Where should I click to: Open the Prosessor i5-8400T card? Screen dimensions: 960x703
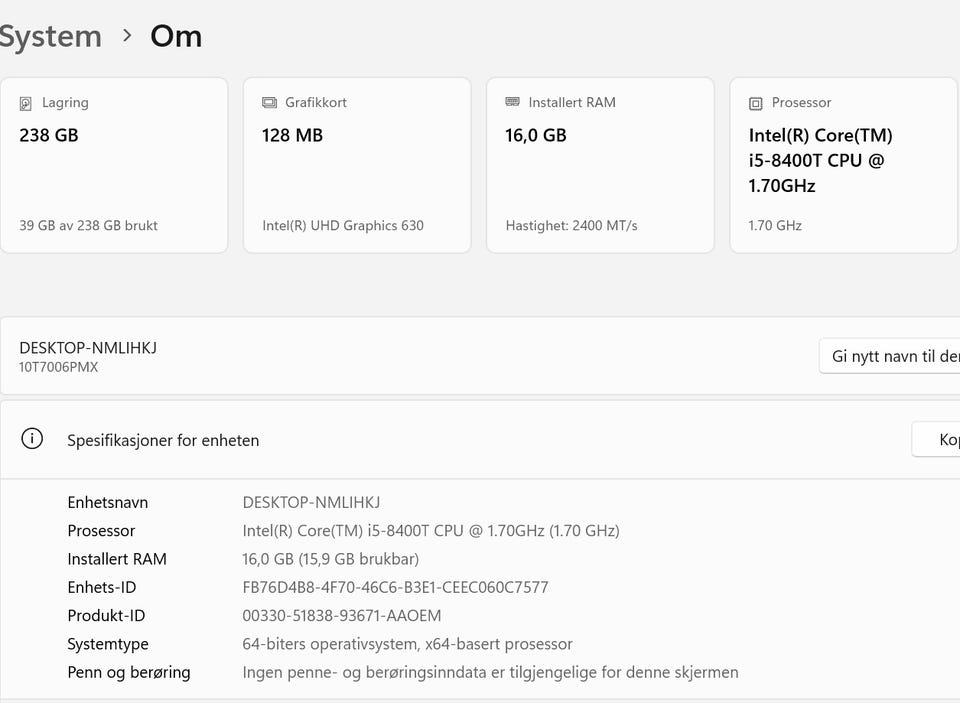point(843,165)
